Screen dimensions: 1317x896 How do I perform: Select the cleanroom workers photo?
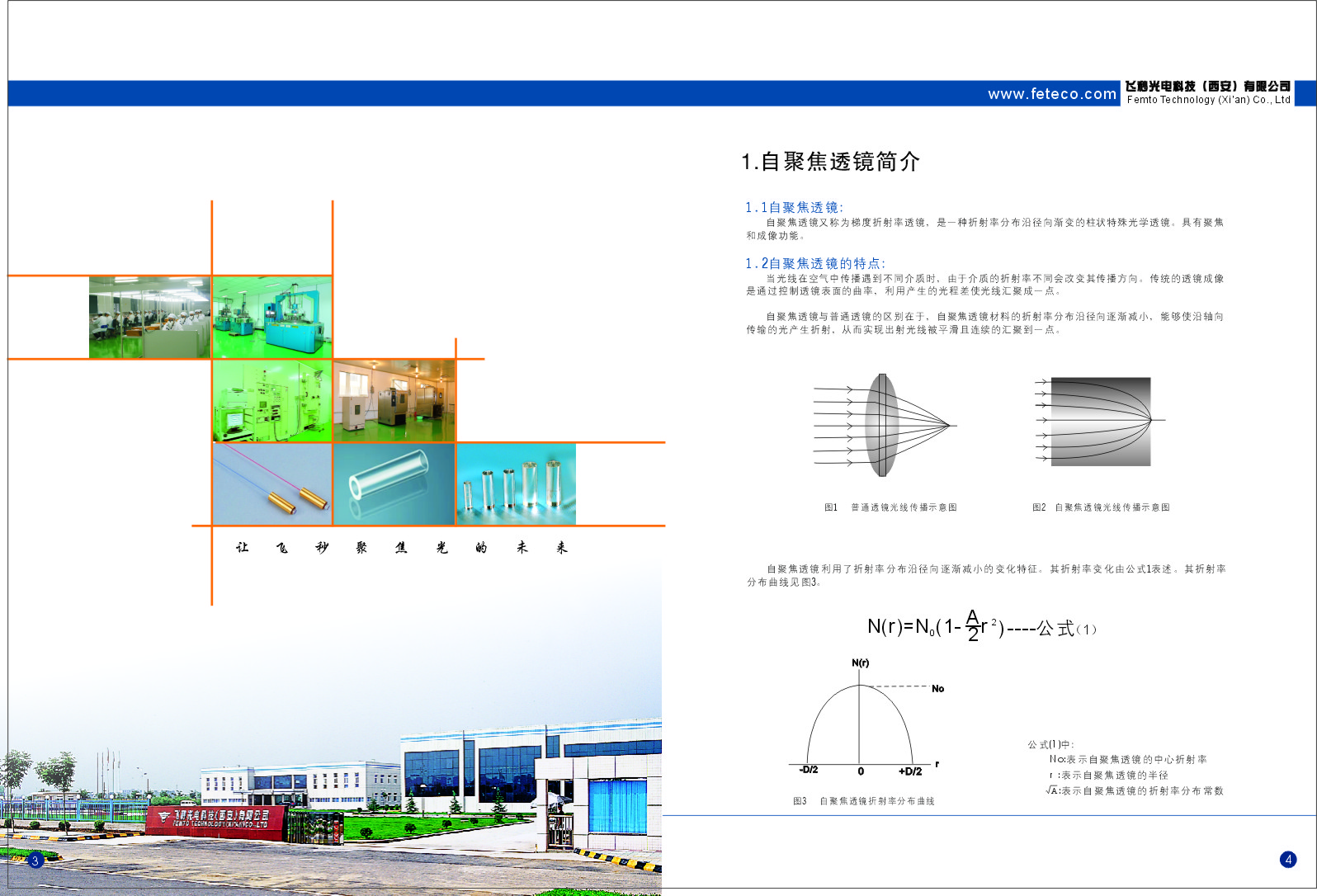point(149,318)
